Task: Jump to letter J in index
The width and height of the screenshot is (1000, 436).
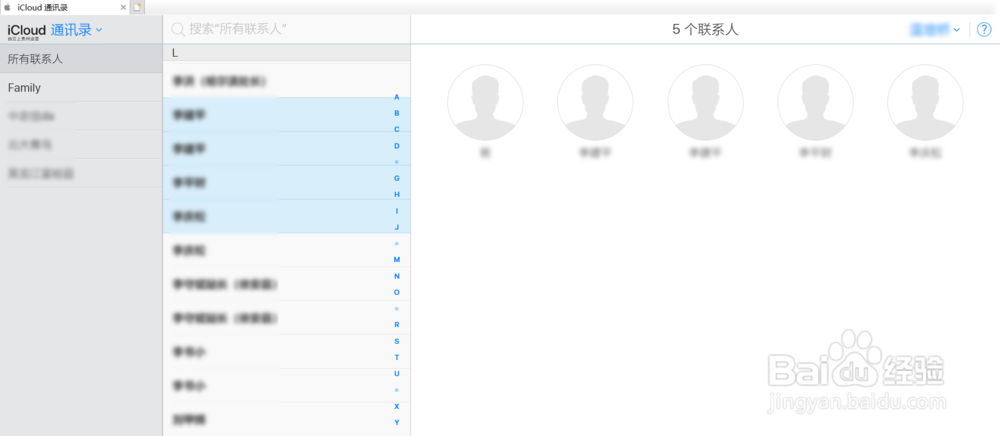Action: click(397, 227)
